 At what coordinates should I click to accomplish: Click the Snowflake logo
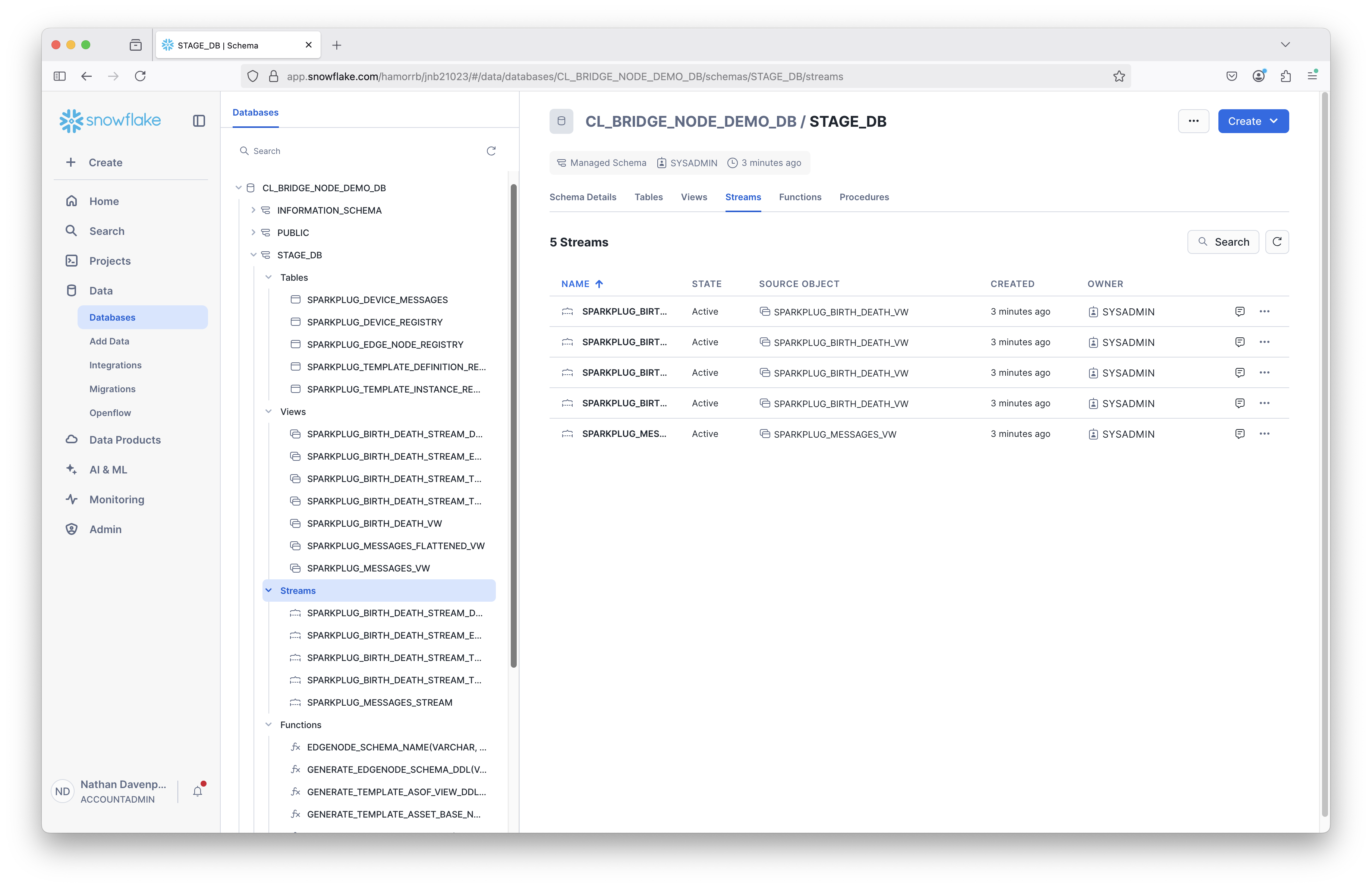[x=110, y=120]
